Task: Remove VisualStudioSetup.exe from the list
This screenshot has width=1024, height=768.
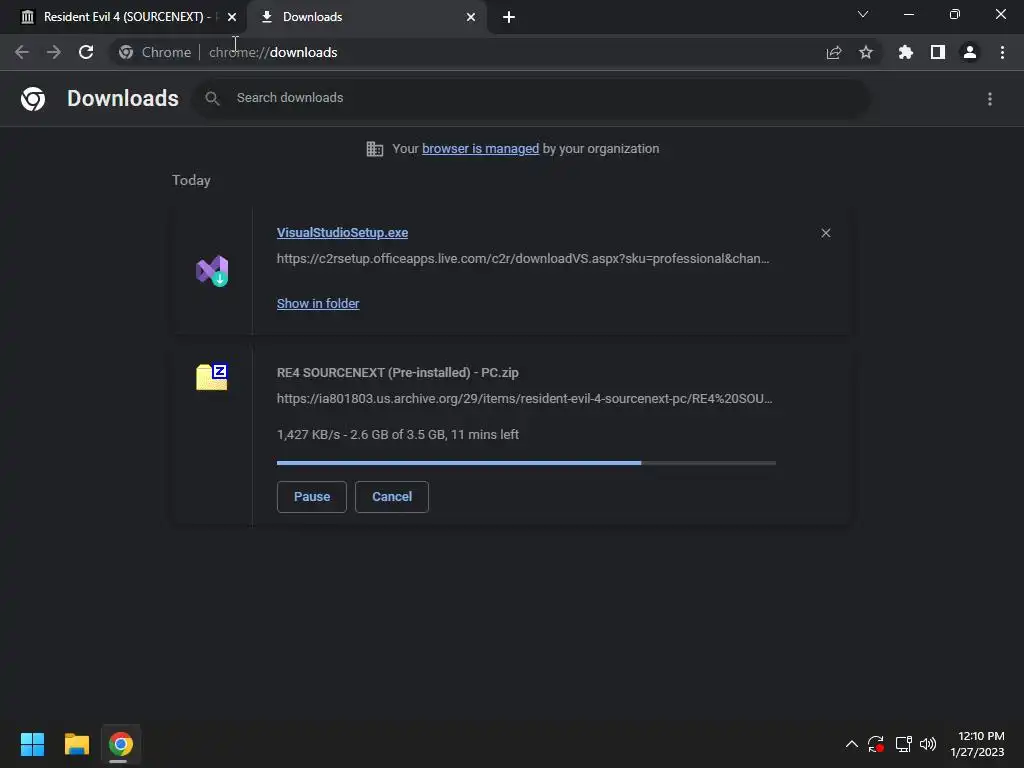Action: coord(826,233)
